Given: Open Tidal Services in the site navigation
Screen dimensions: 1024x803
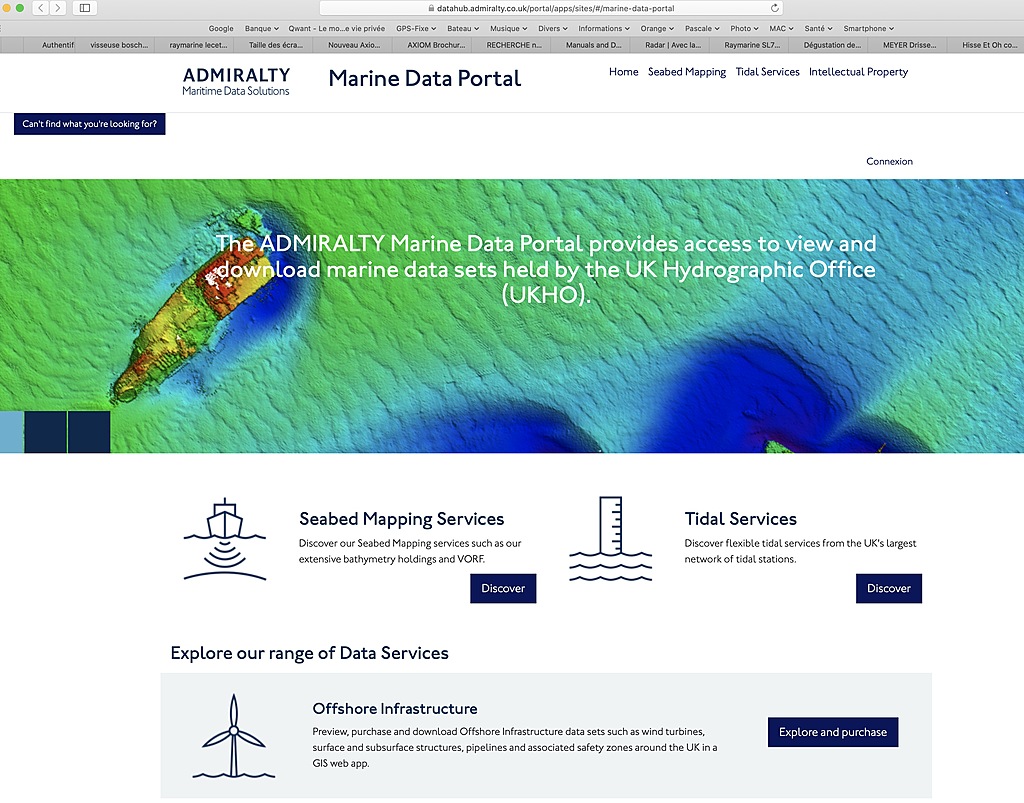Looking at the screenshot, I should 767,72.
